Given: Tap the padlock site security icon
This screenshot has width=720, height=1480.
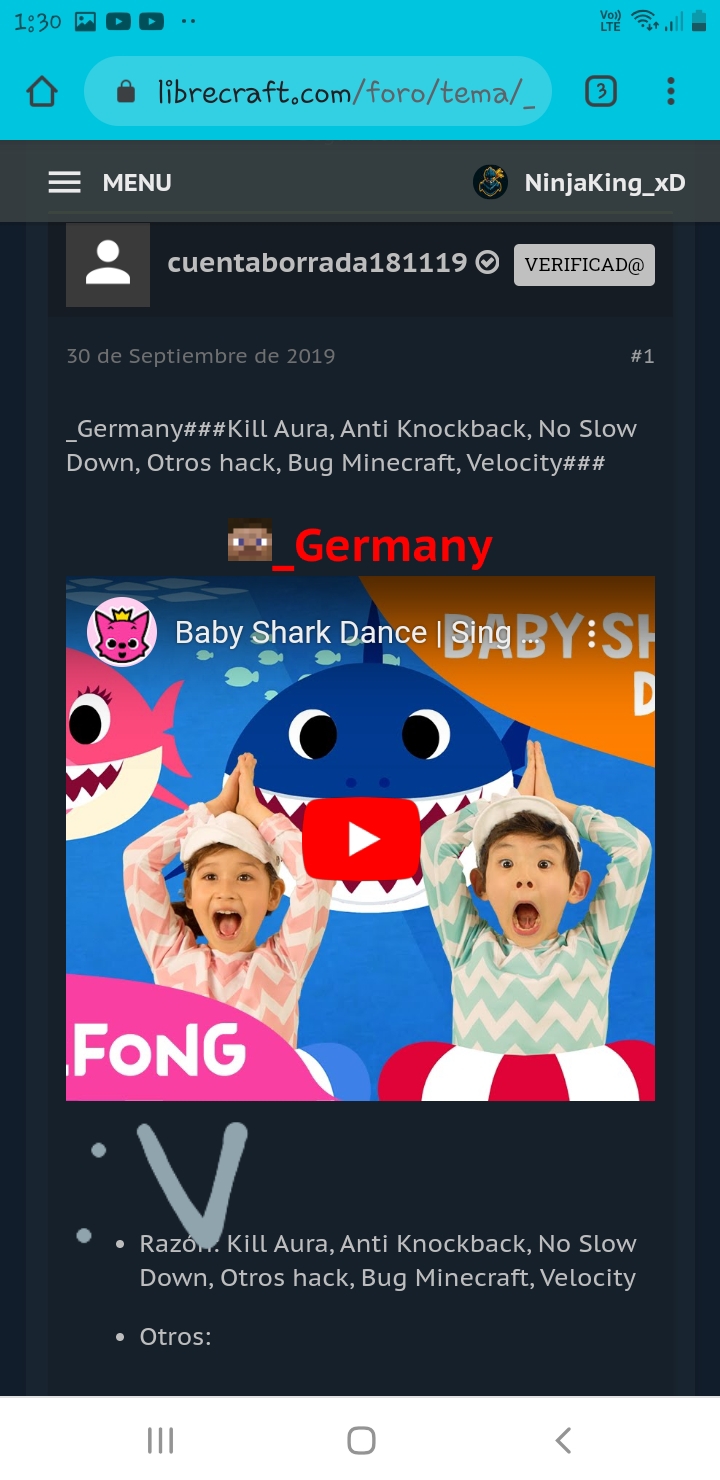Looking at the screenshot, I should (x=126, y=93).
